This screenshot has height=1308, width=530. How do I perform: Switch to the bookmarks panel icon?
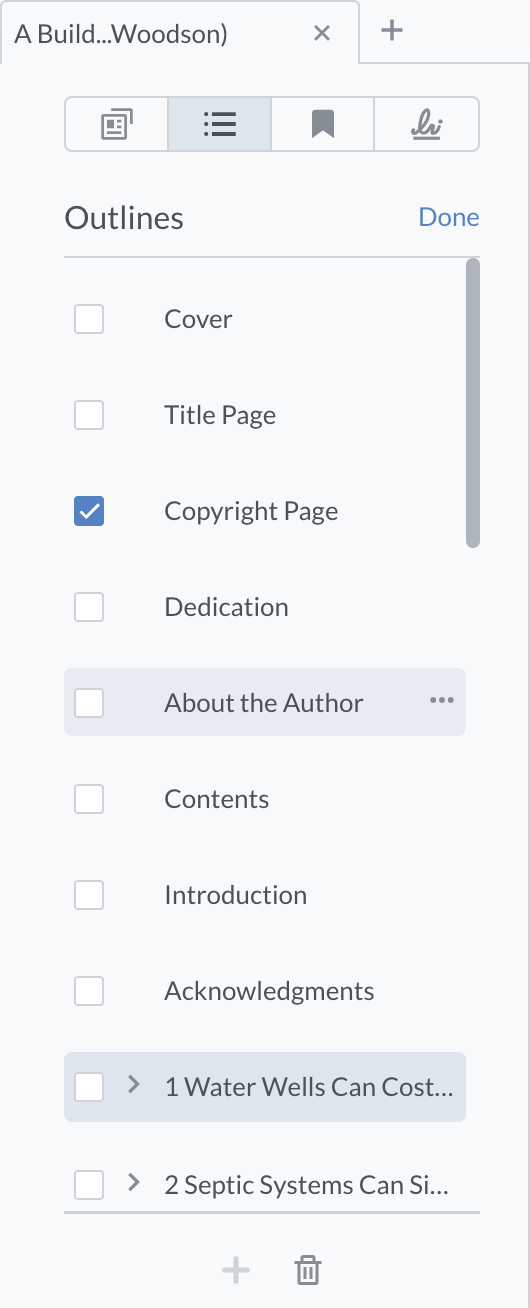point(322,124)
